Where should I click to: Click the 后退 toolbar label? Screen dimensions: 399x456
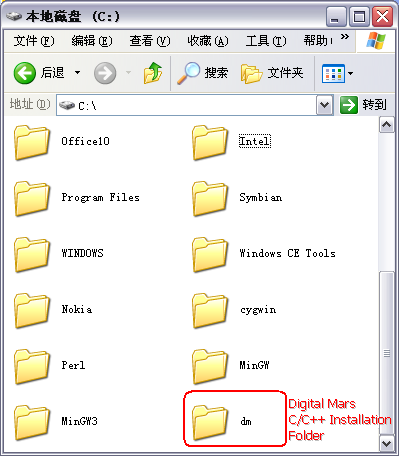[52, 73]
